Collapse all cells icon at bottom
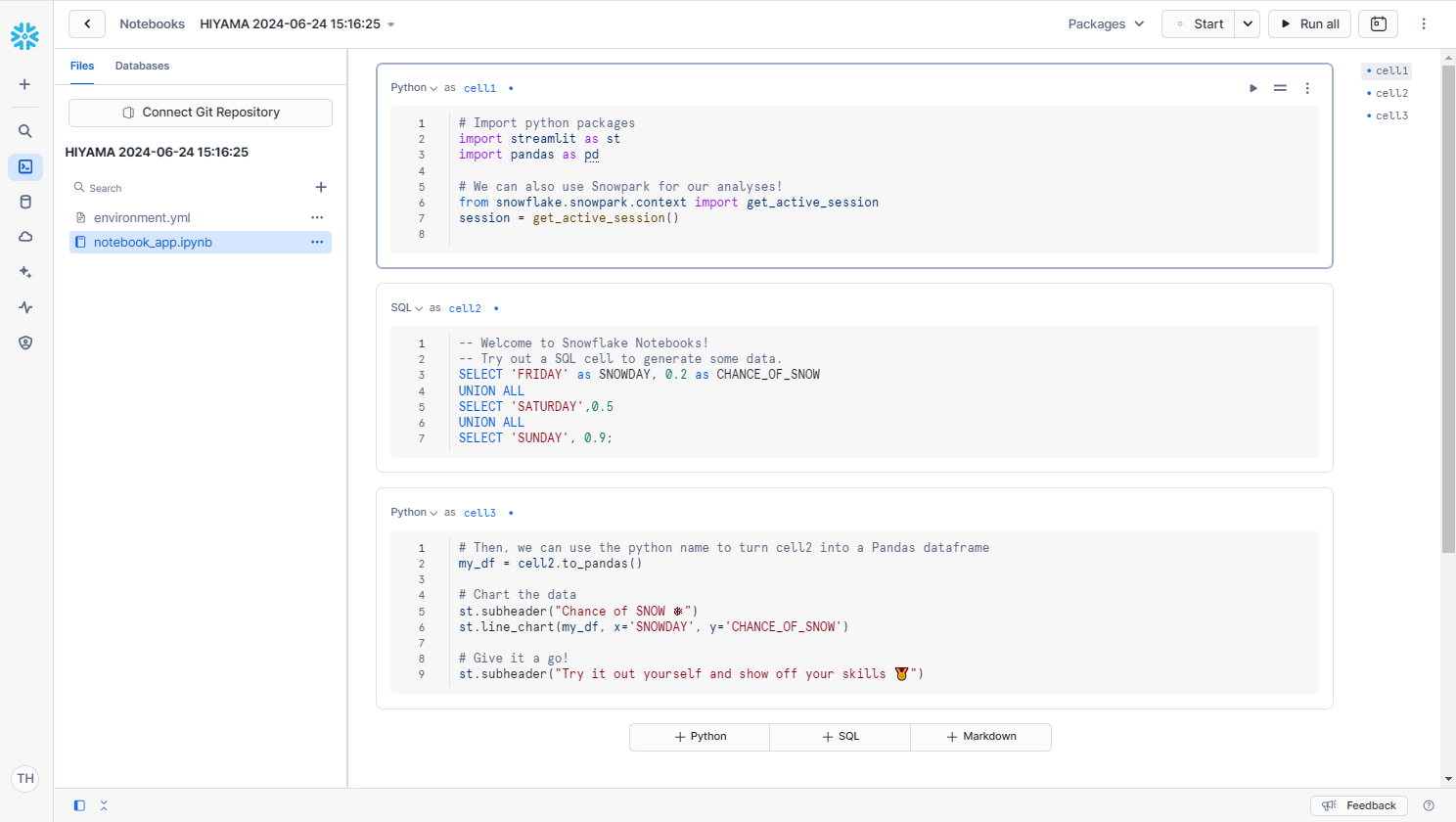1456x822 pixels. point(104,805)
